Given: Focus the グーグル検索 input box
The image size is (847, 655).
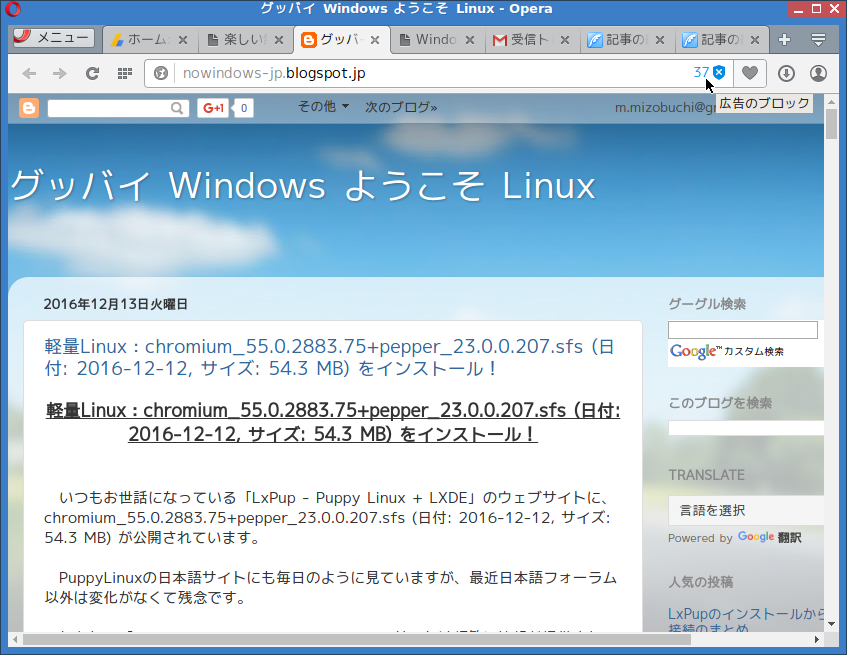Looking at the screenshot, I should pos(743,330).
